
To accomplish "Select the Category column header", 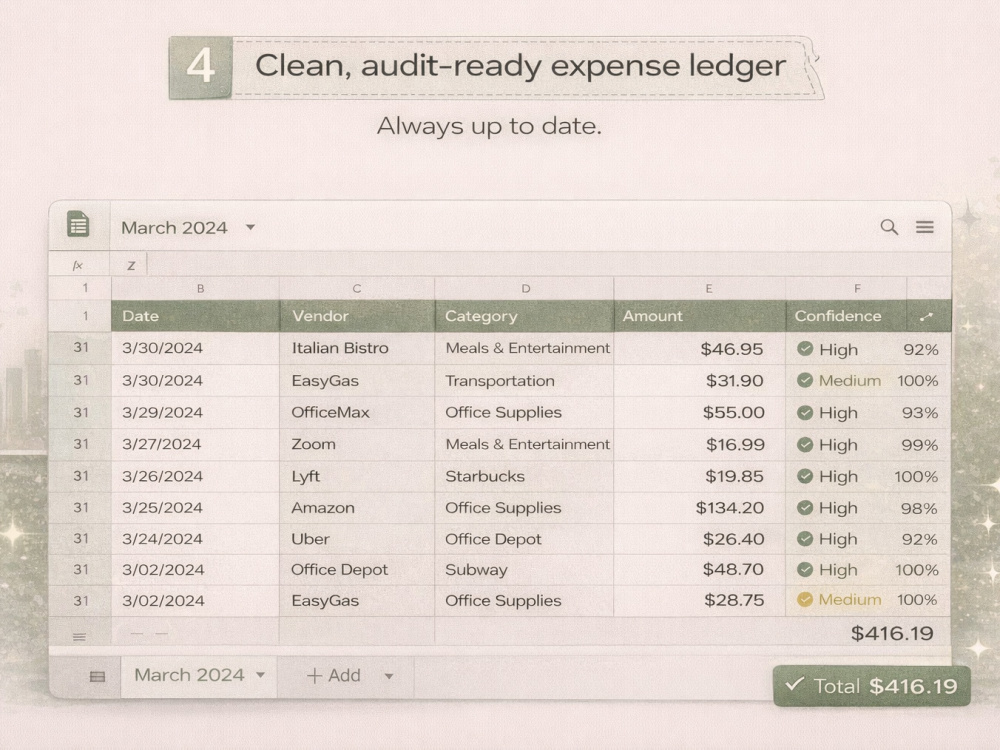I will pos(524,316).
